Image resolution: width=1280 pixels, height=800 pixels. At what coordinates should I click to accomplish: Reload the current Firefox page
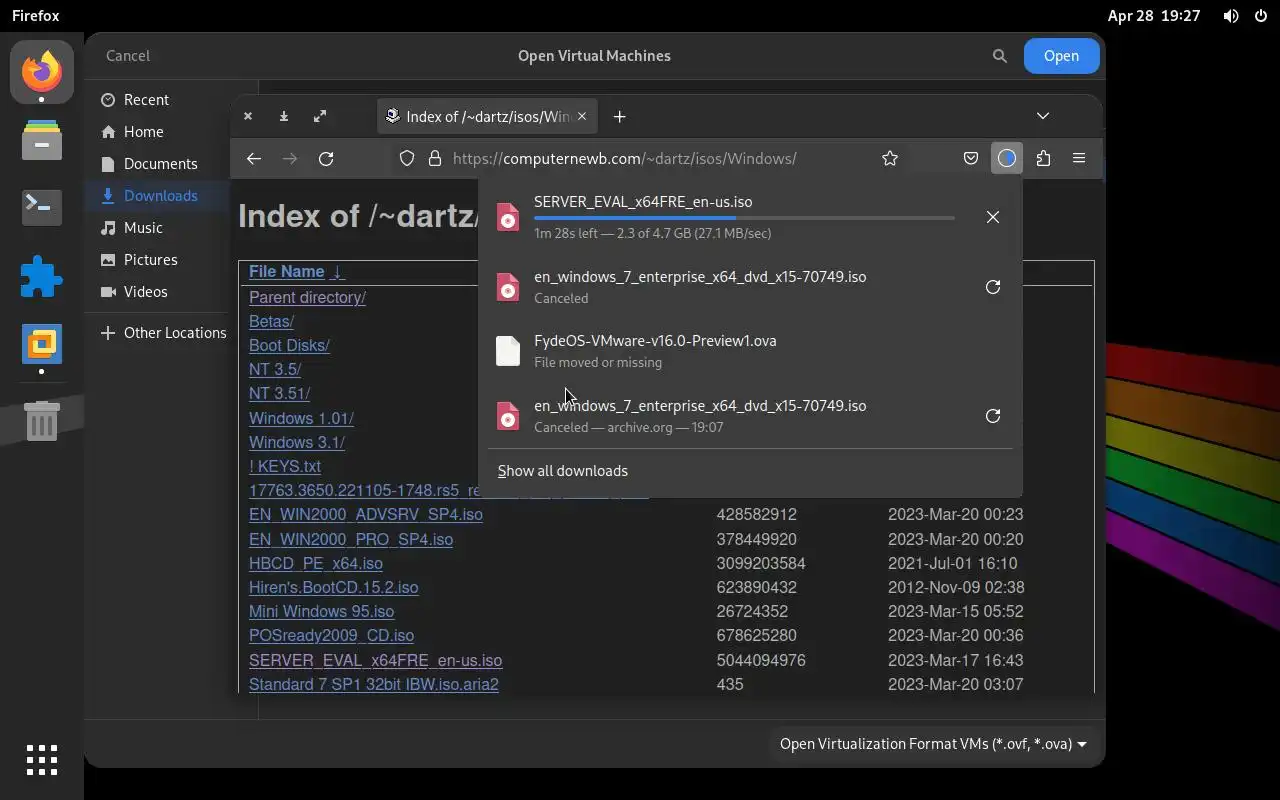point(326,158)
